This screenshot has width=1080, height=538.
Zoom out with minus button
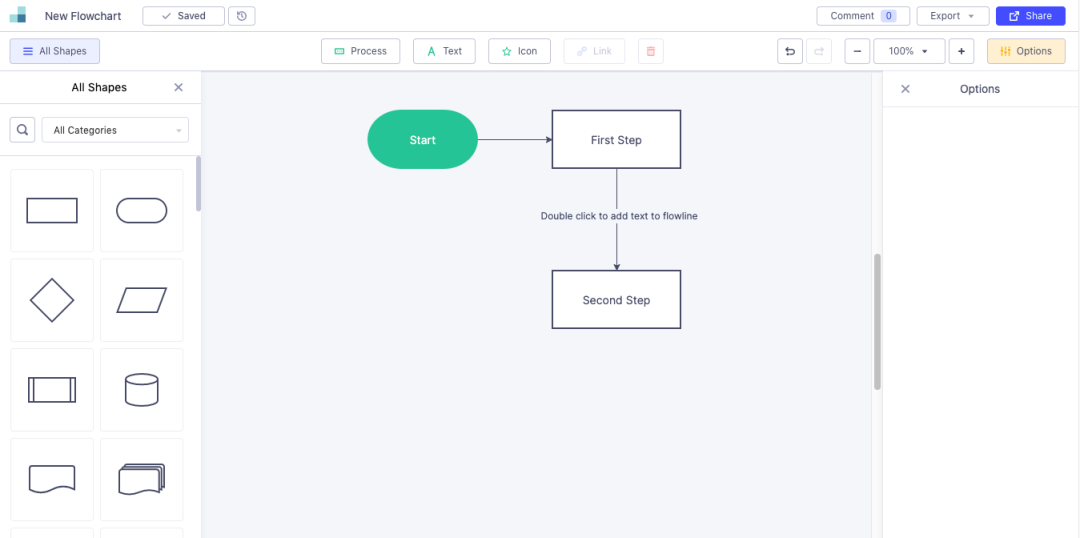857,51
